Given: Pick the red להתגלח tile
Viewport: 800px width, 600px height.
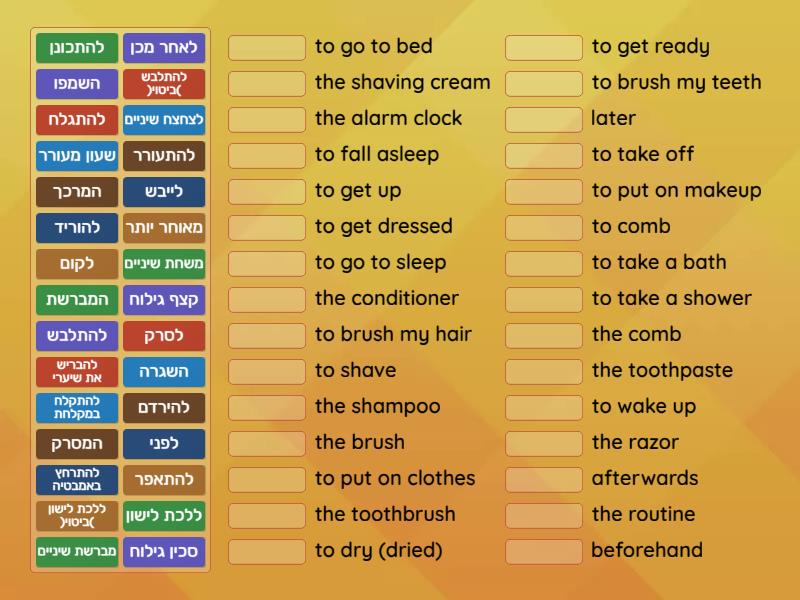Looking at the screenshot, I should [x=77, y=120].
